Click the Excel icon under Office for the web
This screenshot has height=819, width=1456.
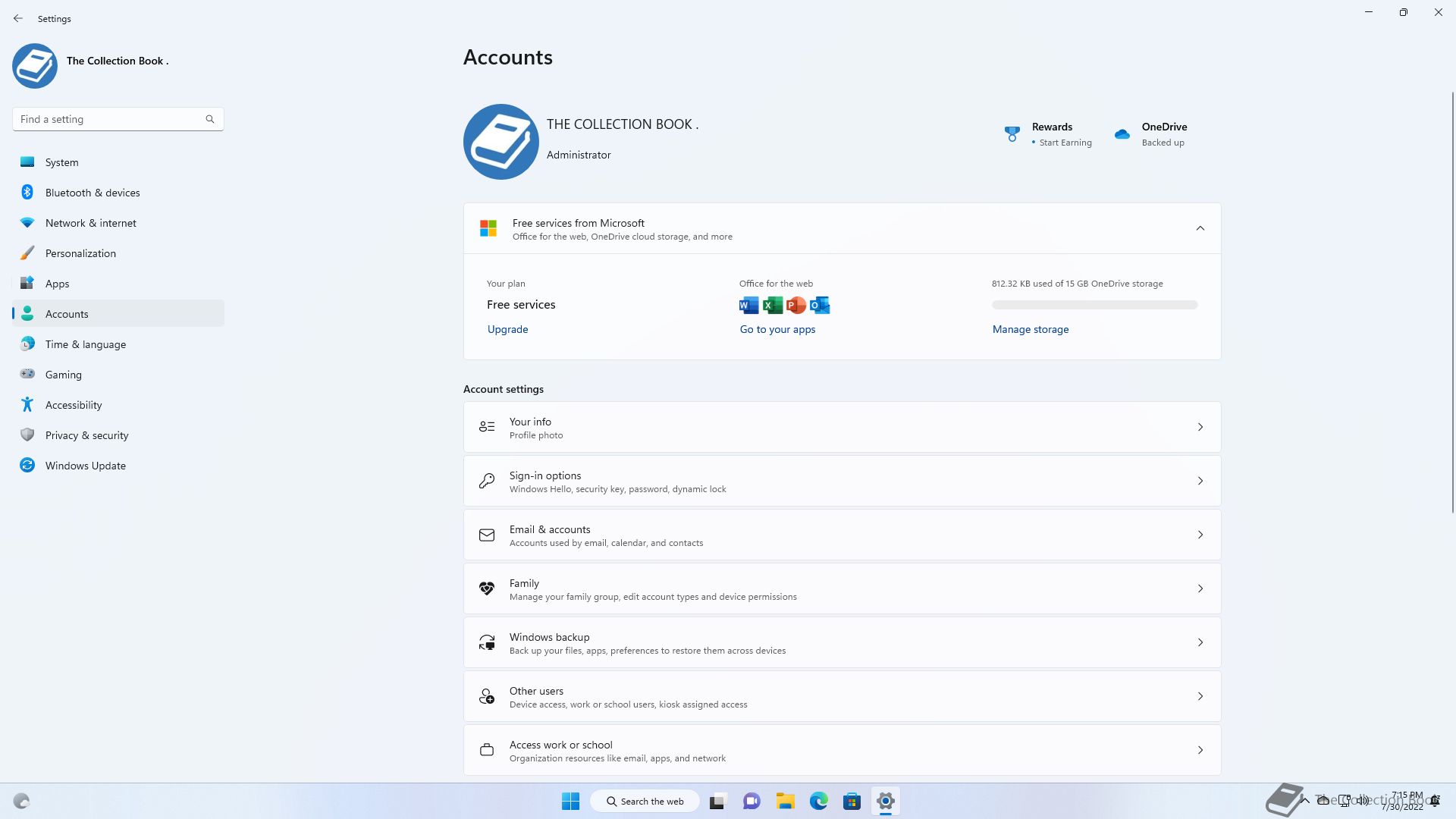click(772, 306)
